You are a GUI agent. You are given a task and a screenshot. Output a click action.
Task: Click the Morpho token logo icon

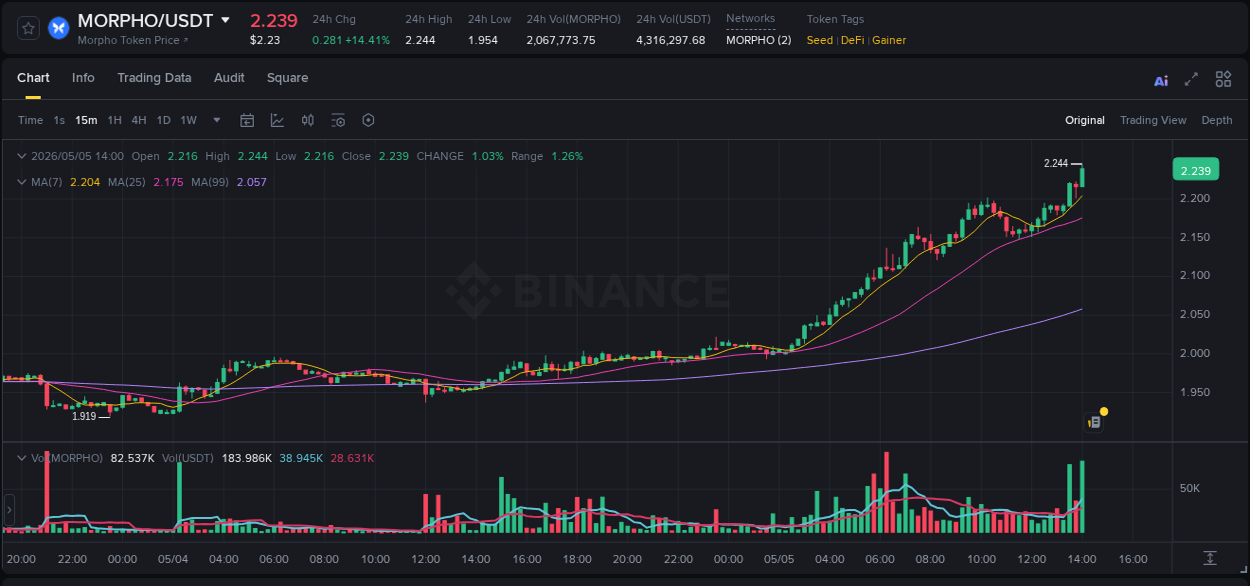coord(58,28)
